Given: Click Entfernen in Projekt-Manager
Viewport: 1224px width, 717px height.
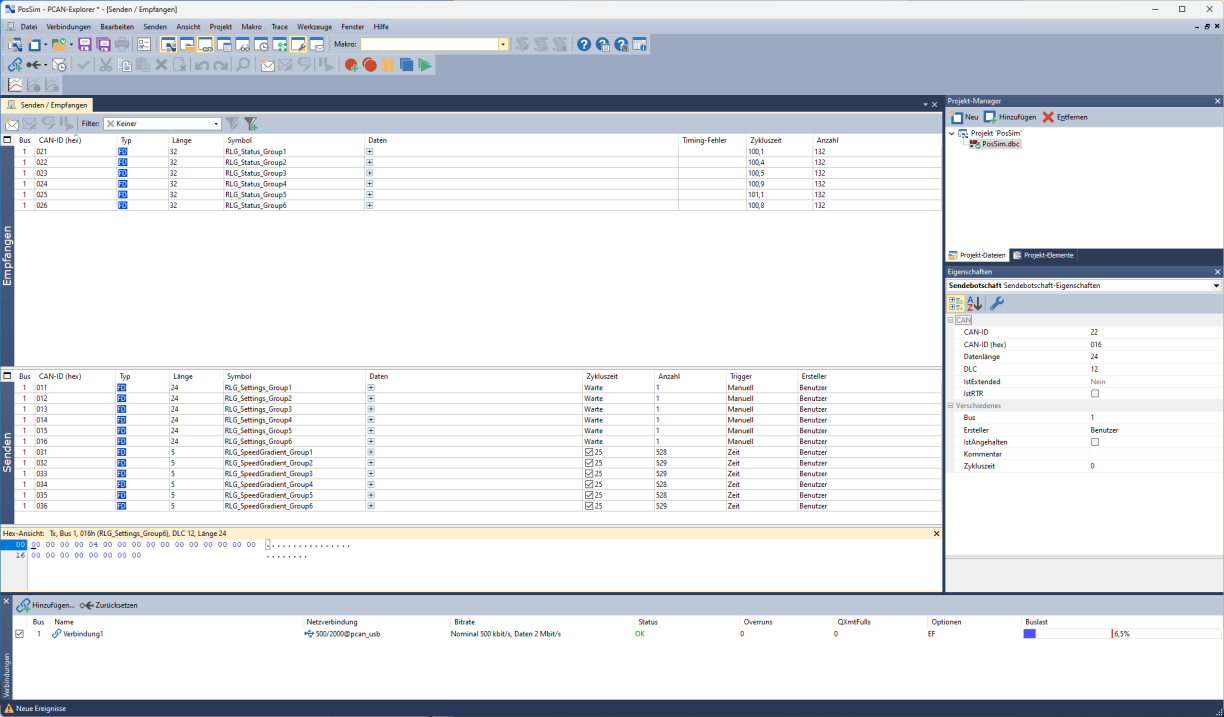Looking at the screenshot, I should coord(1065,117).
